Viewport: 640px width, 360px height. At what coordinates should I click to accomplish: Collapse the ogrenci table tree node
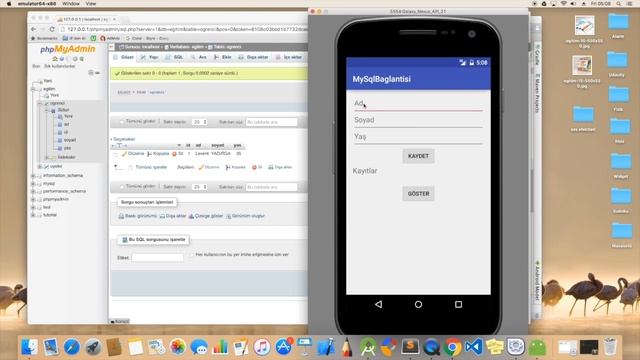click(x=40, y=104)
